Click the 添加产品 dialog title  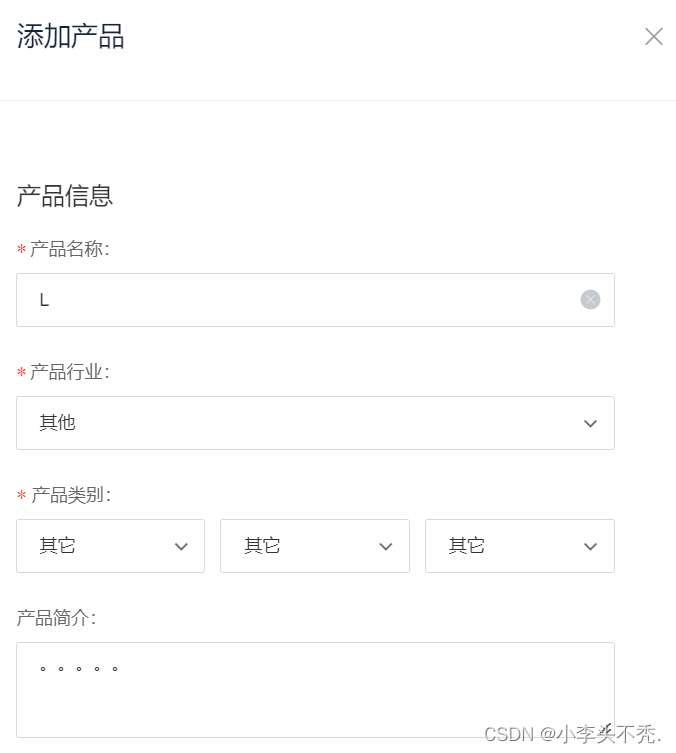(x=71, y=36)
